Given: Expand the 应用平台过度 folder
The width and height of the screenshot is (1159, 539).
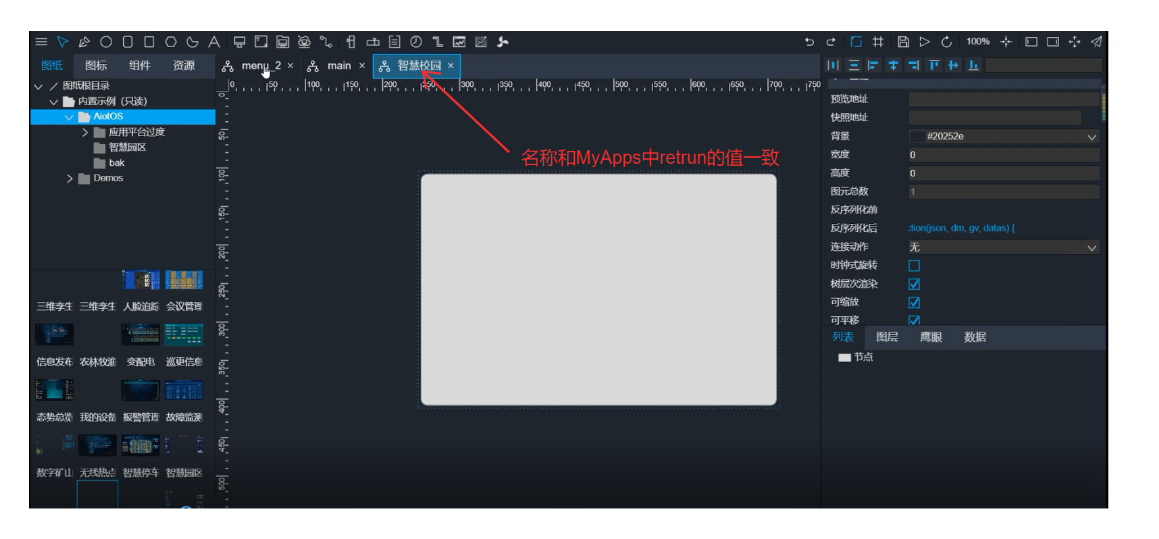Looking at the screenshot, I should click(85, 132).
